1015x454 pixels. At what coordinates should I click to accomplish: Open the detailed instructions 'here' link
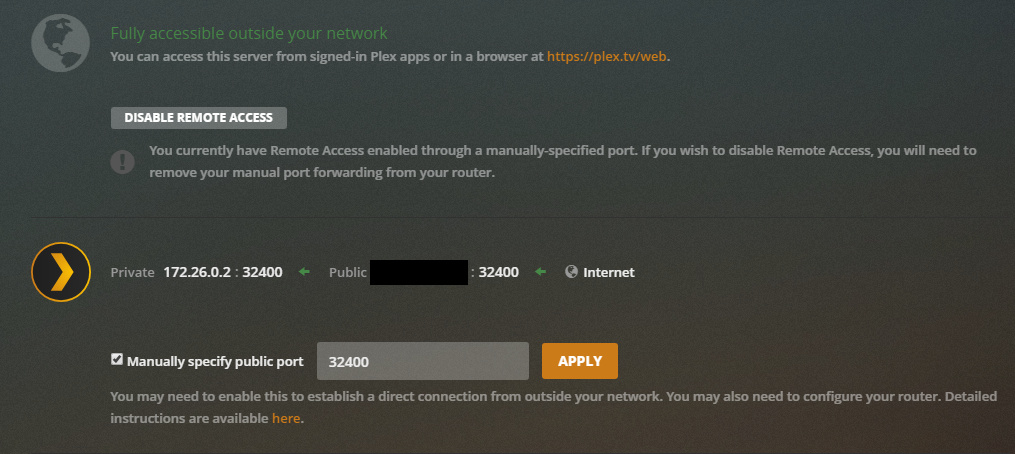point(285,418)
